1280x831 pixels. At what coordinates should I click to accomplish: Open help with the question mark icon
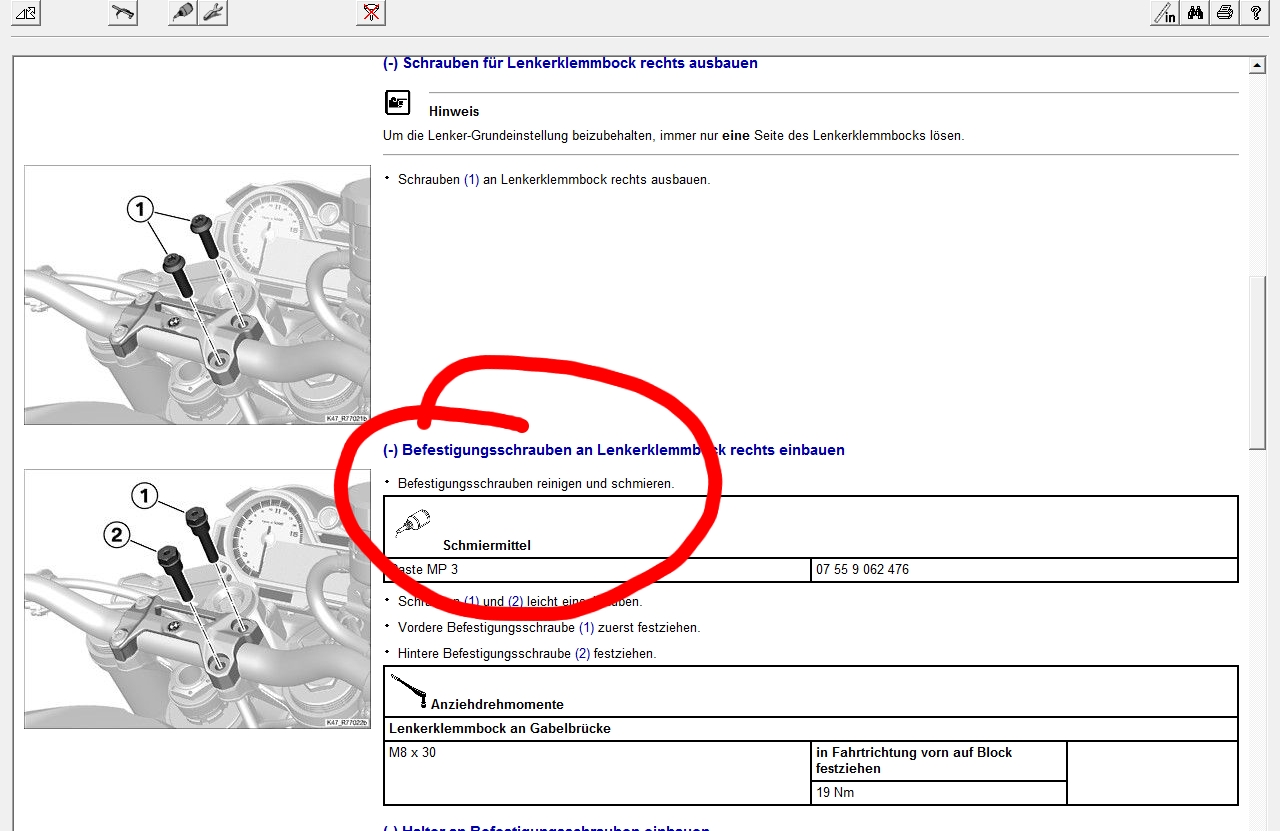point(1255,13)
